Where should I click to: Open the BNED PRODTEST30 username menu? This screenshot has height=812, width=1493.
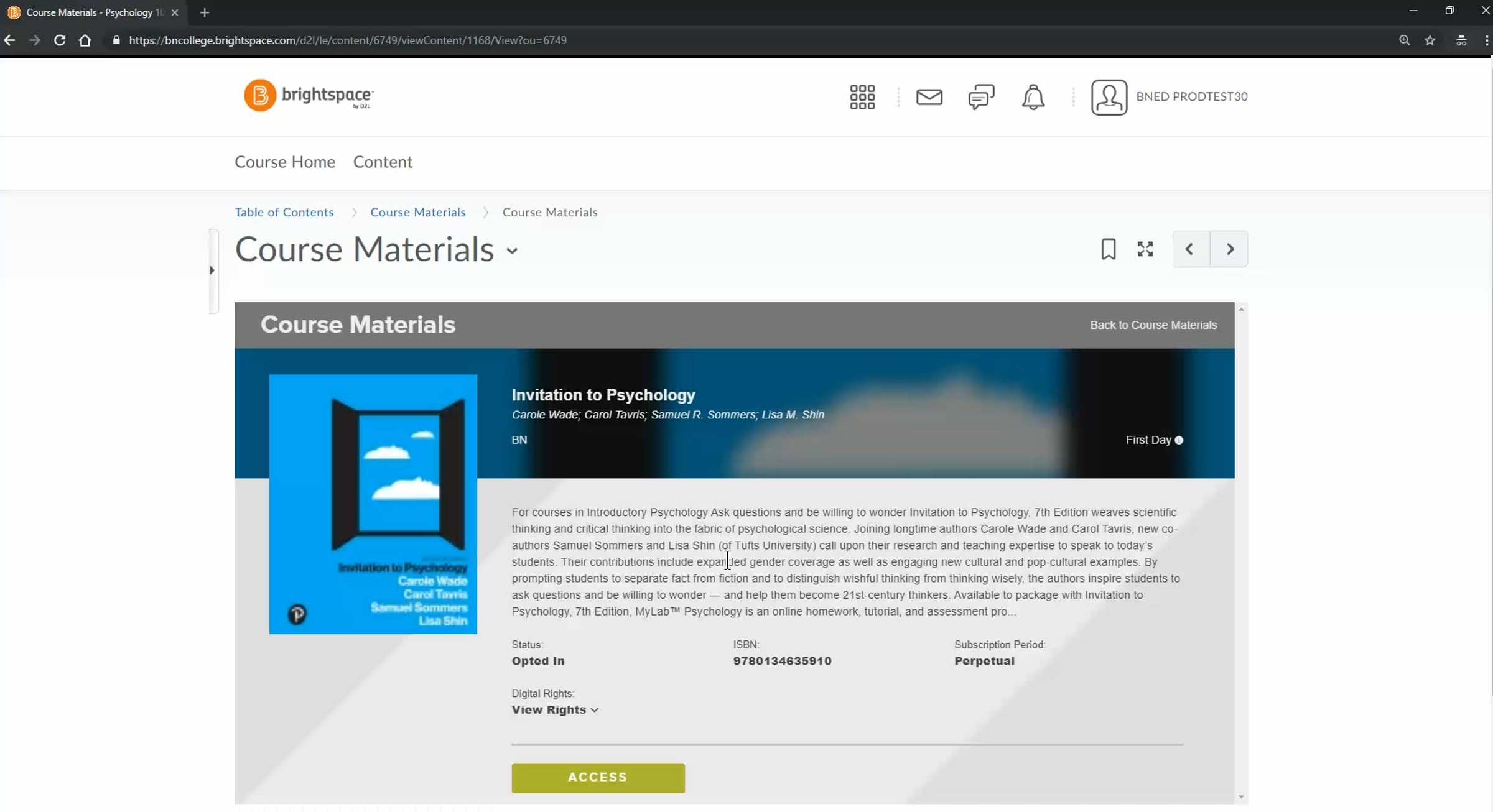click(1191, 96)
